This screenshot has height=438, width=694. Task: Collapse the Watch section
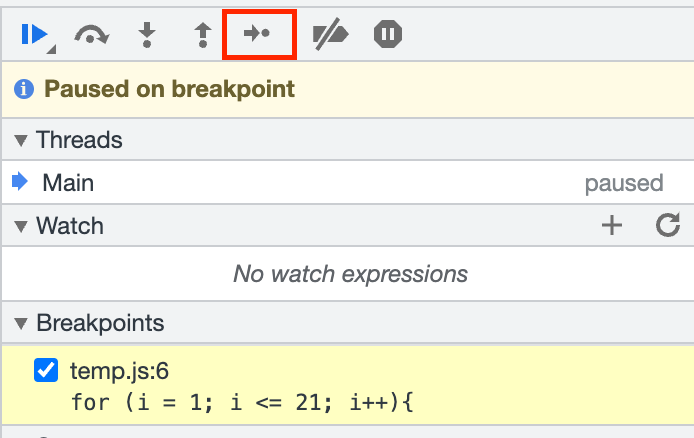coord(21,226)
